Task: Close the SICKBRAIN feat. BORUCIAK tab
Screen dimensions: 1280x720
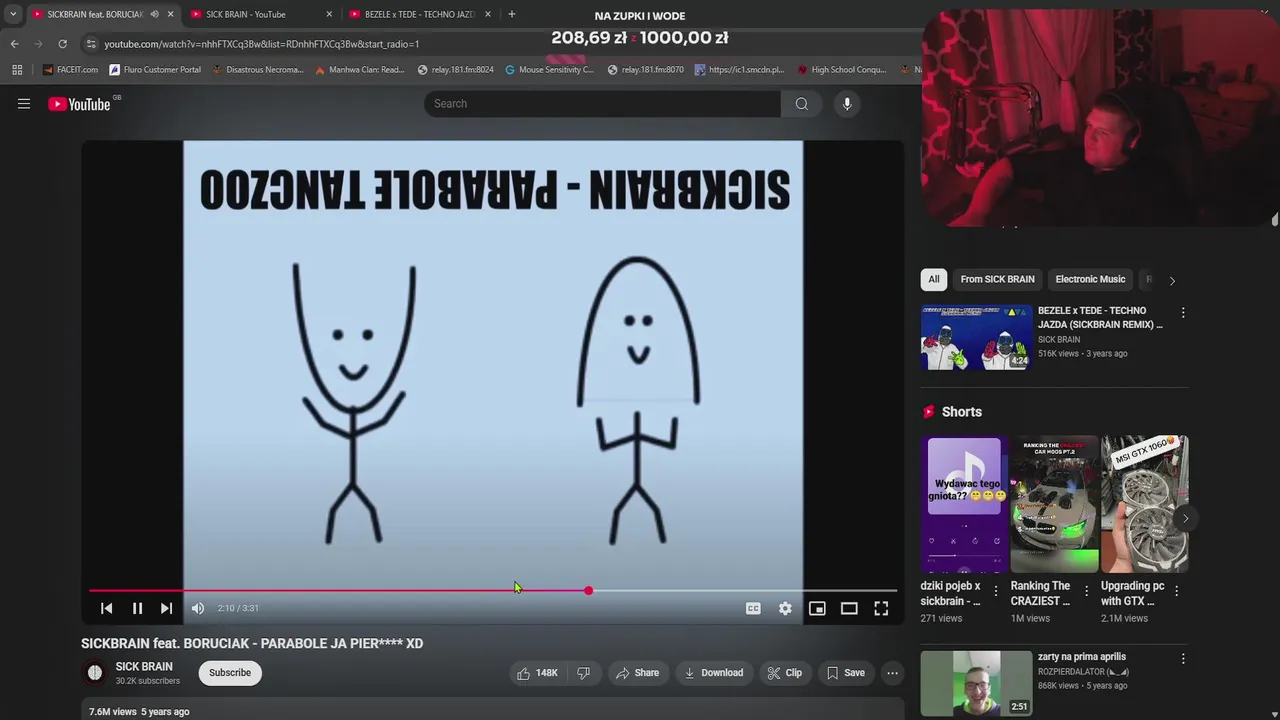Action: [170, 14]
